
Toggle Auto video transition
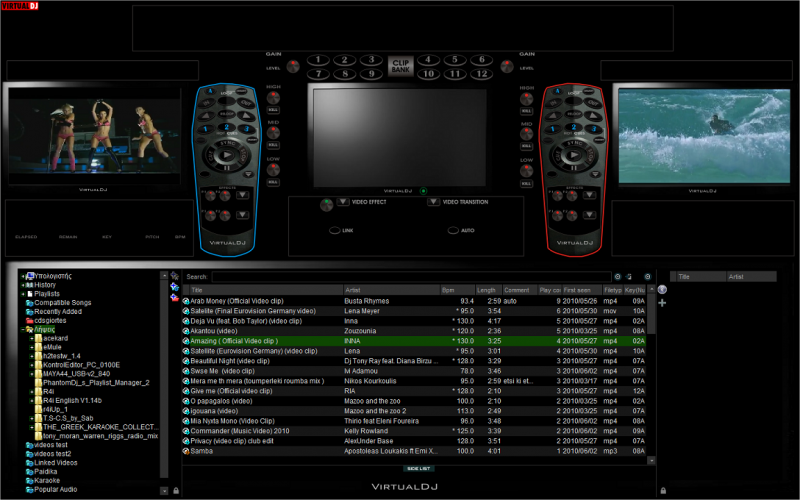453,231
